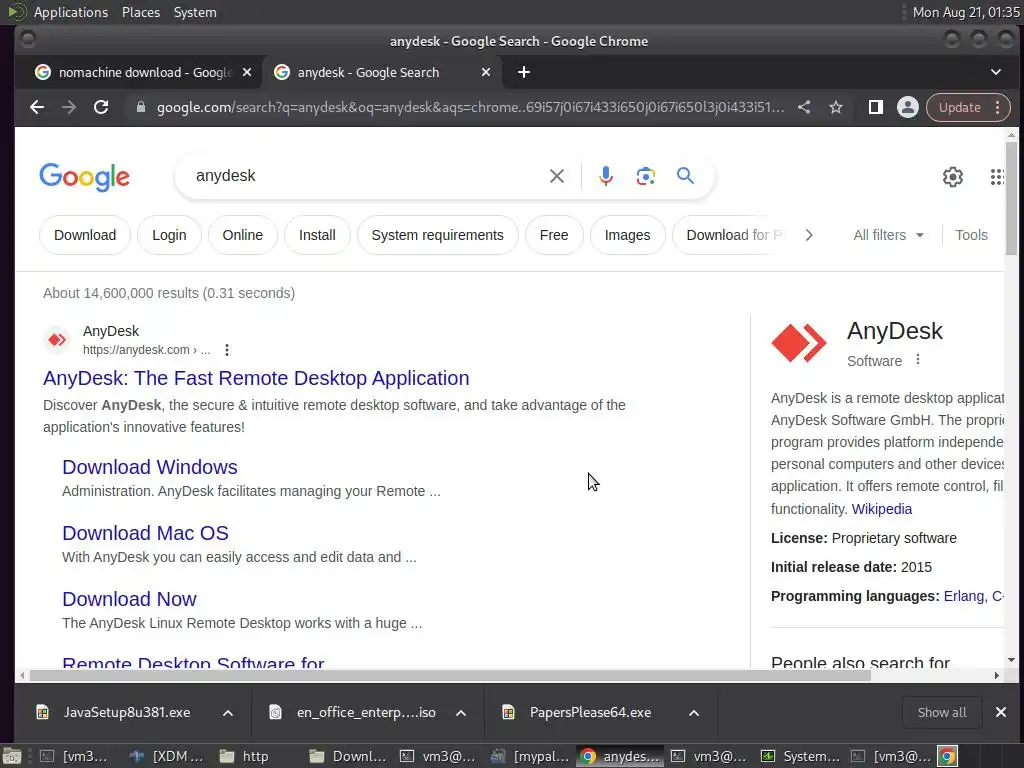Viewport: 1024px width, 768px height.
Task: Apply the Download filter chip
Action: pyautogui.click(x=85, y=235)
